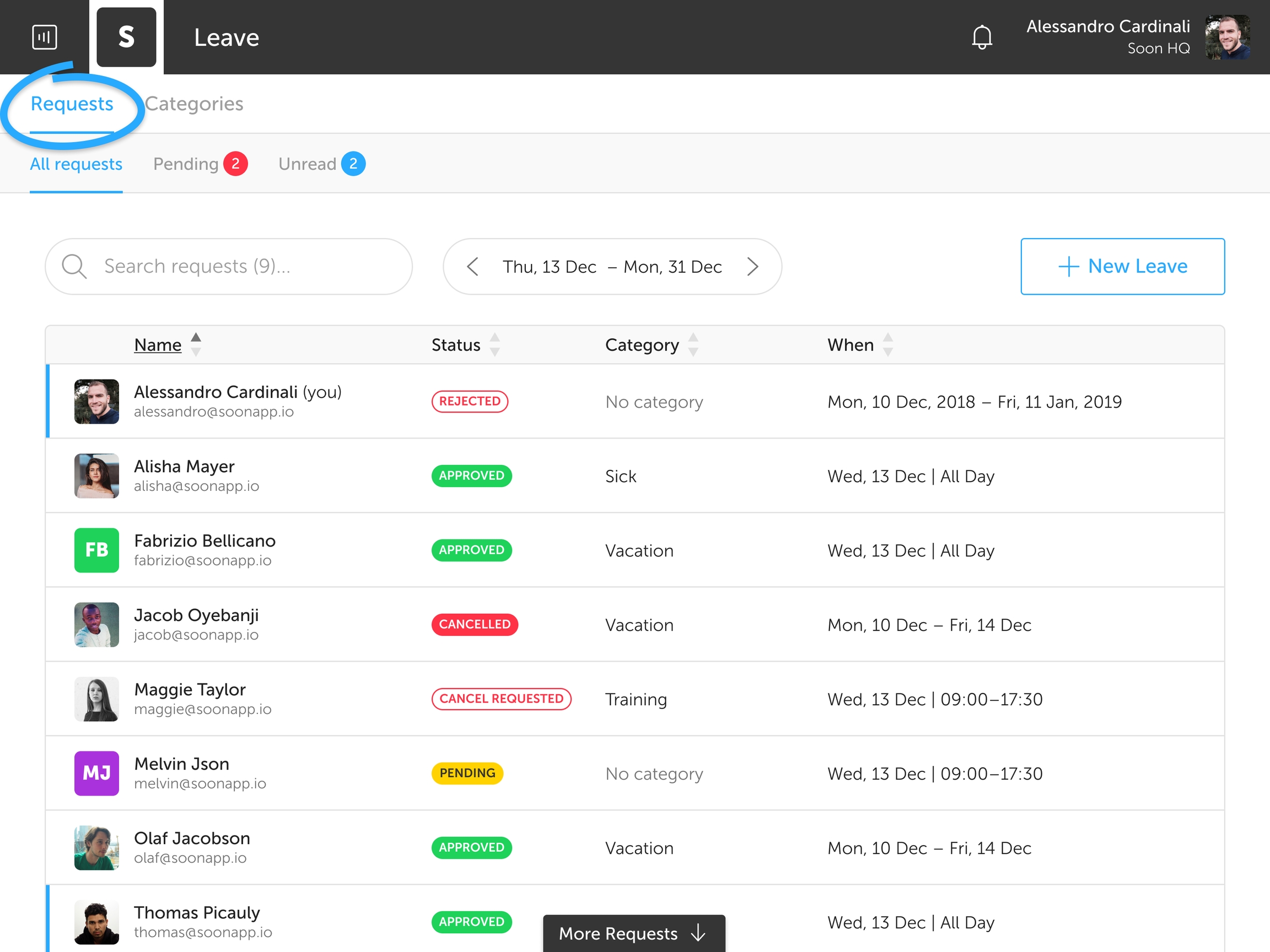Load More Requests button
The image size is (1270, 952).
point(633,933)
